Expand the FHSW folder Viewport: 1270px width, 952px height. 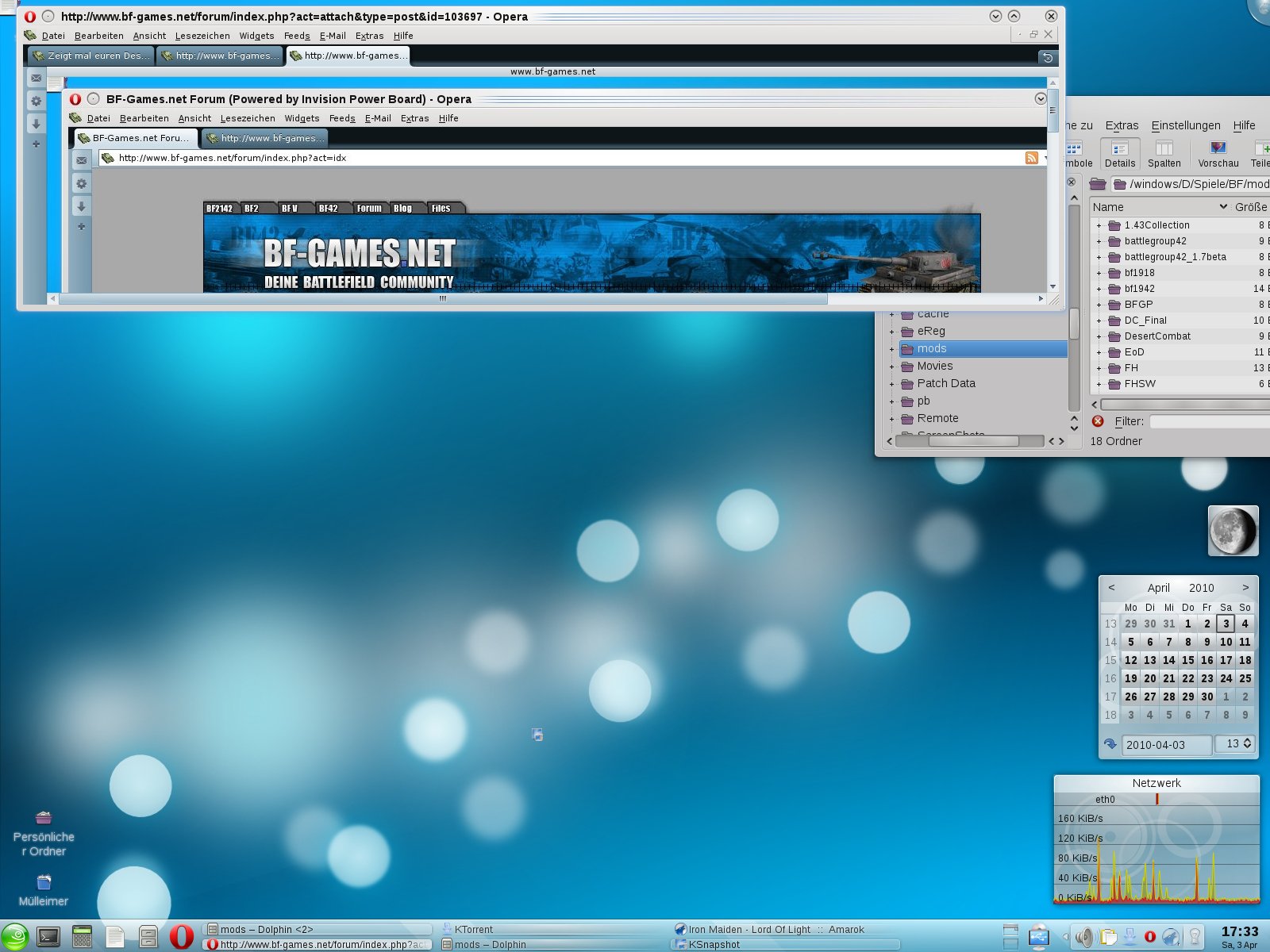(1099, 384)
